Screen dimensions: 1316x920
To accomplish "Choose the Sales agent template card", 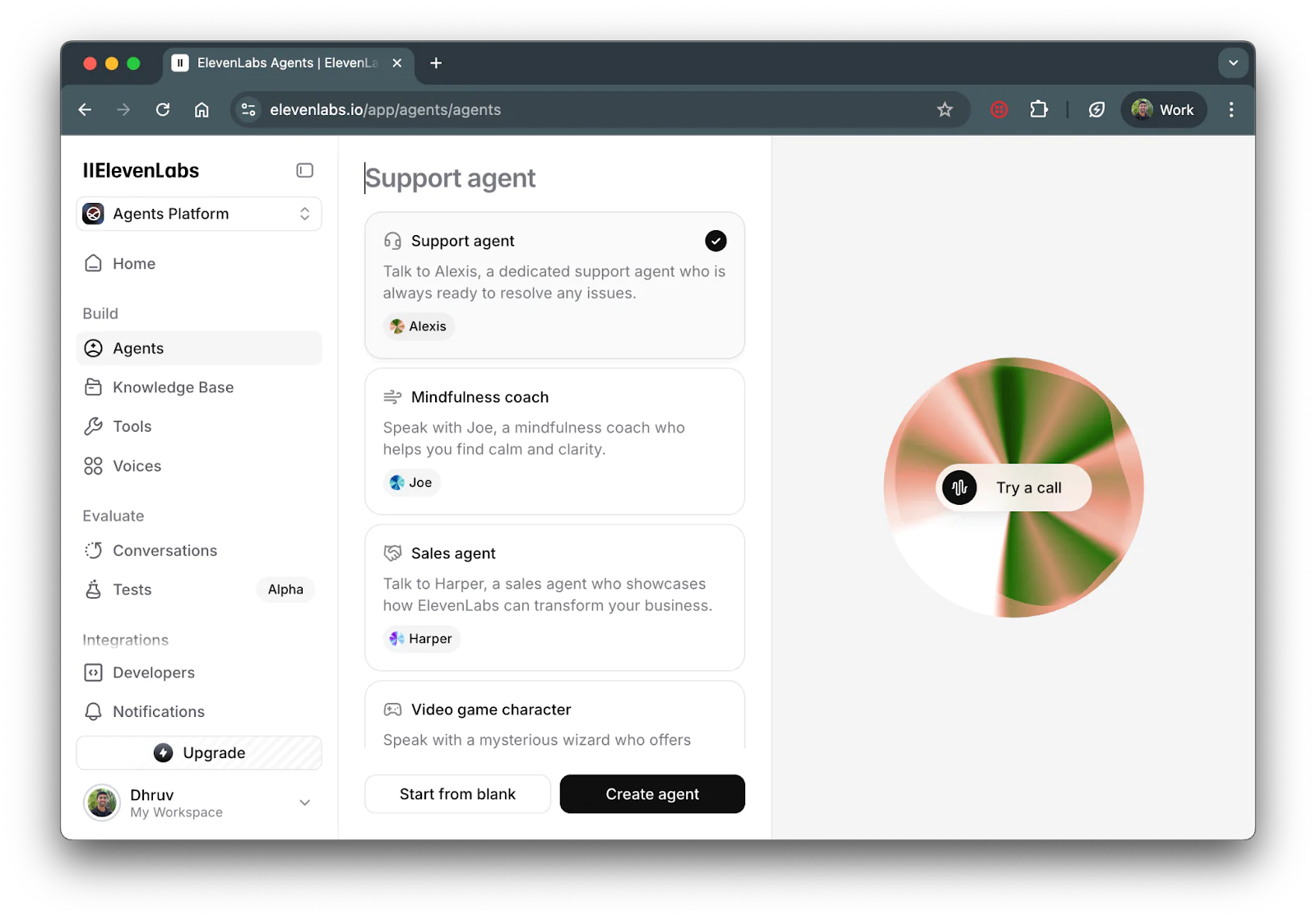I will tap(554, 597).
